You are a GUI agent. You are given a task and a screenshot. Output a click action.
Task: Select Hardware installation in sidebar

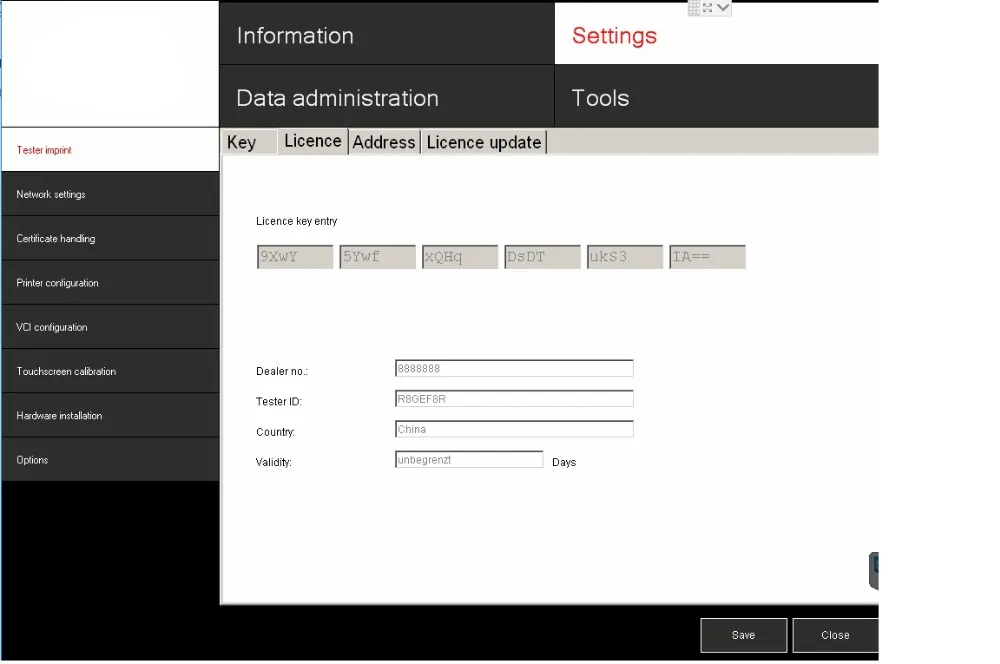110,415
